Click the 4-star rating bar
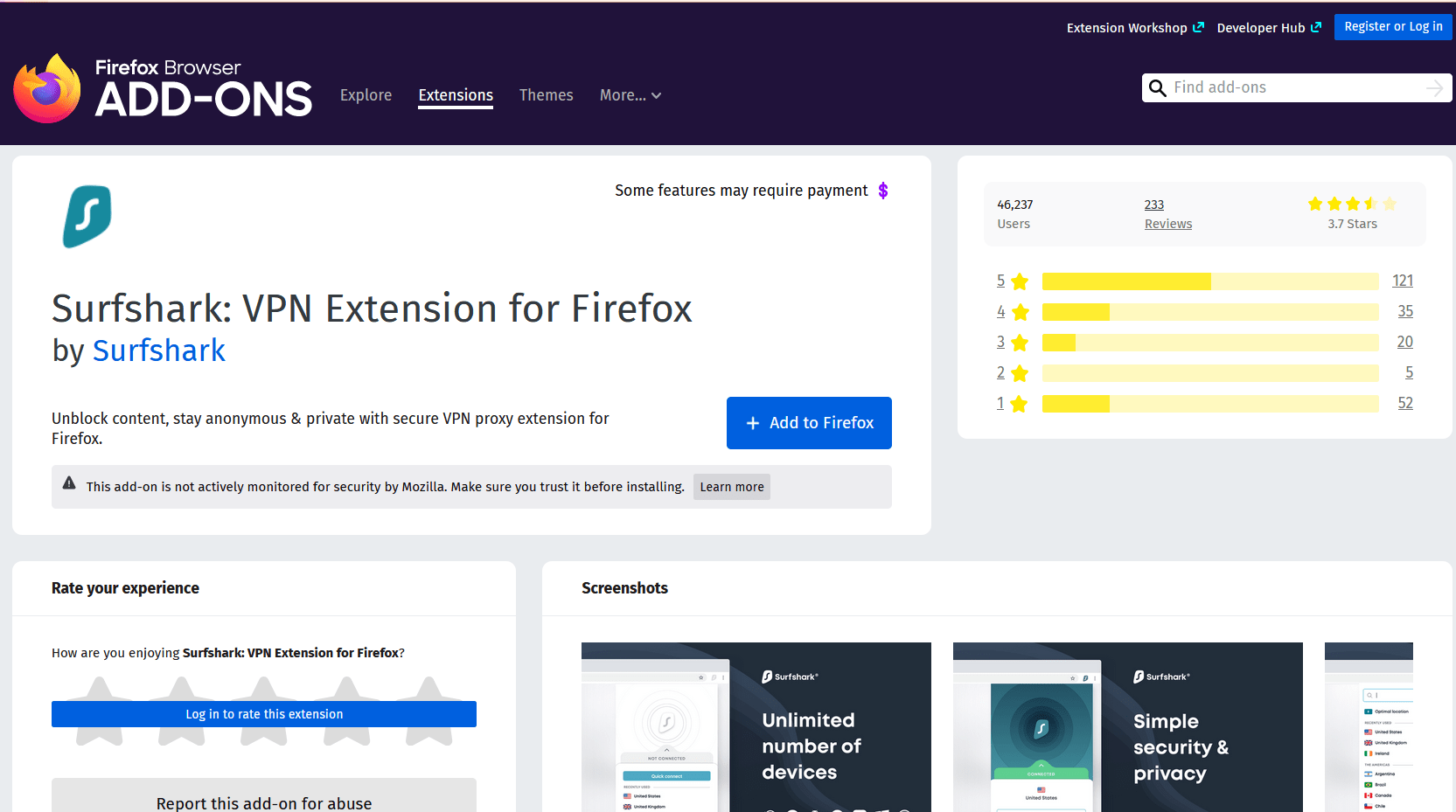1456x812 pixels. 1210,312
